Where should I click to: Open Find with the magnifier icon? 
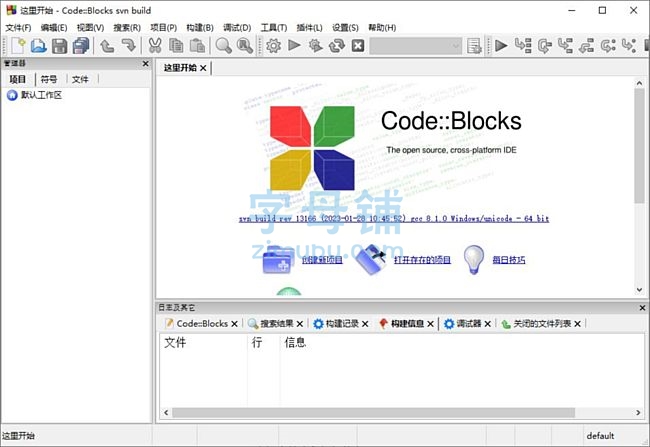[x=223, y=46]
